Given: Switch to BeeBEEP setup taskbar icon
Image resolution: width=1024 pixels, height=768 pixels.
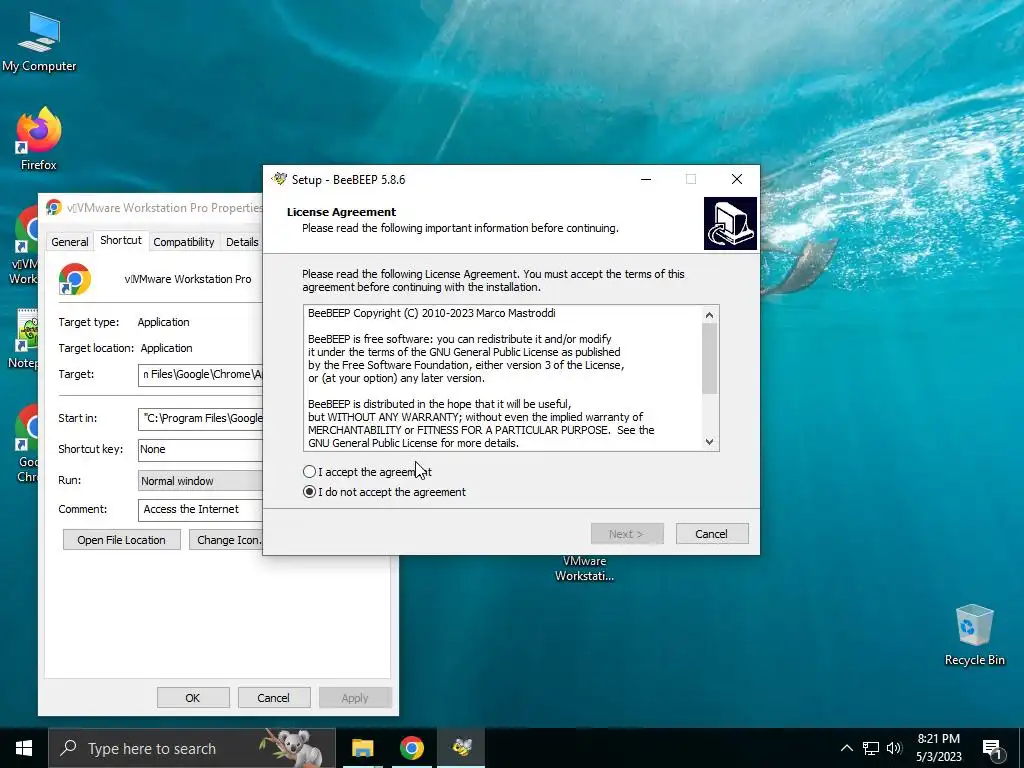Looking at the screenshot, I should pyautogui.click(x=461, y=748).
